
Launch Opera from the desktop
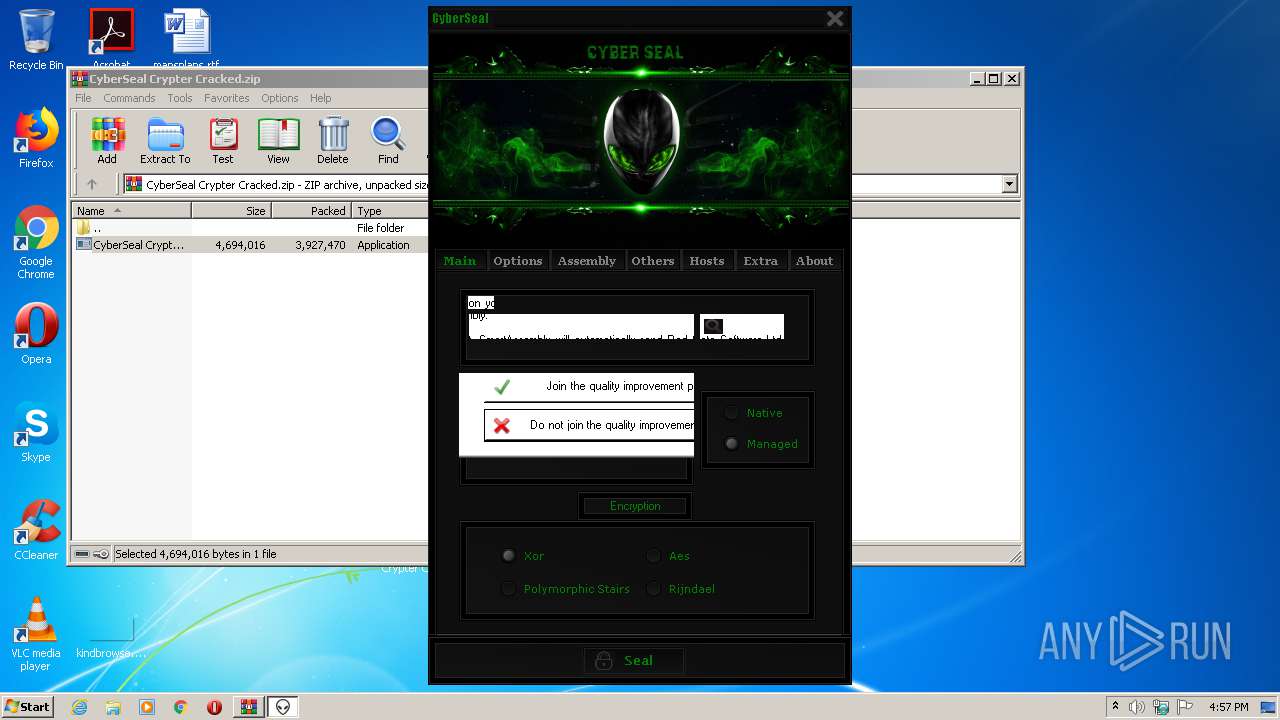tap(36, 334)
